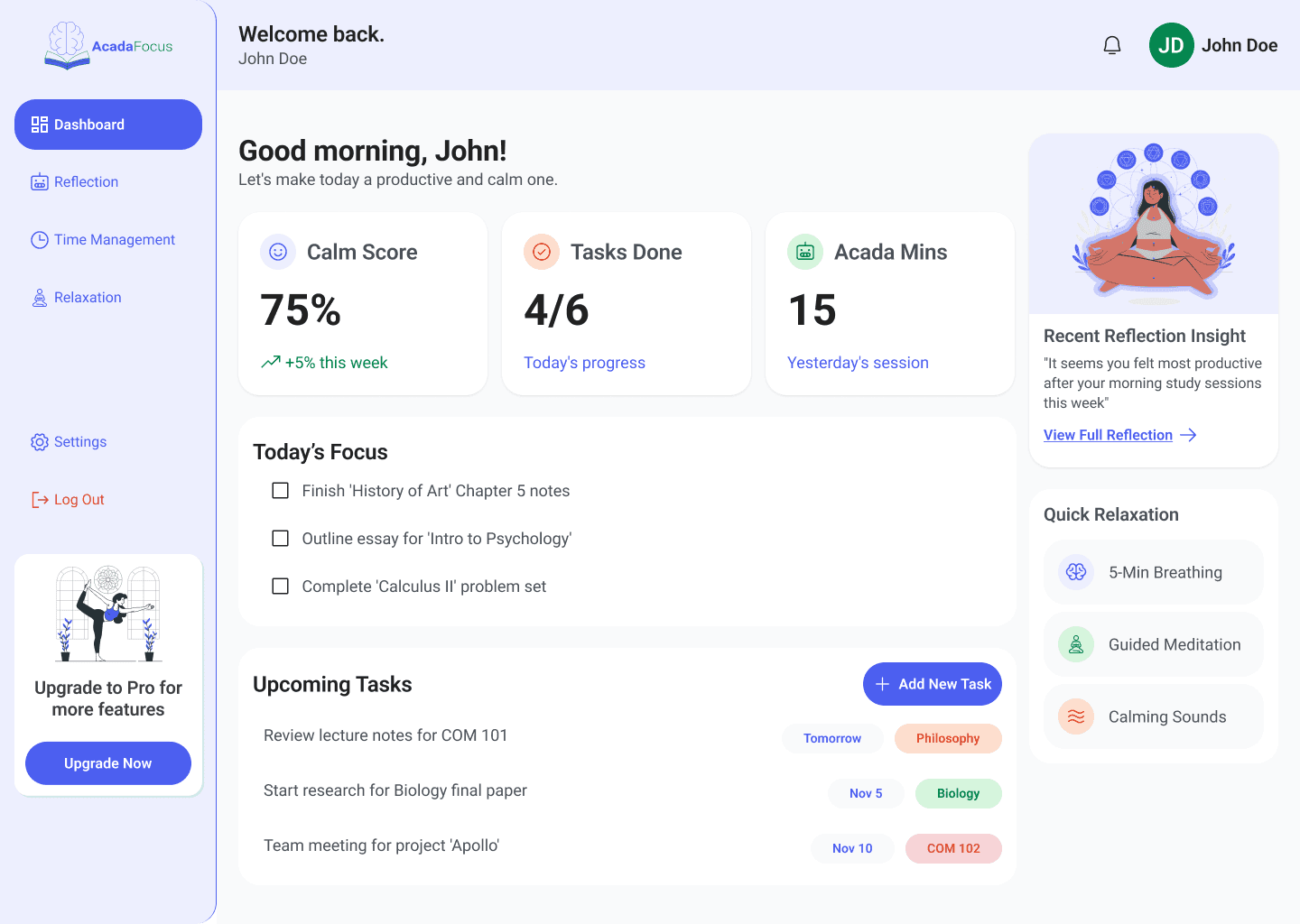This screenshot has width=1300, height=924.
Task: Click the 75% Calm Score value
Action: 301,310
